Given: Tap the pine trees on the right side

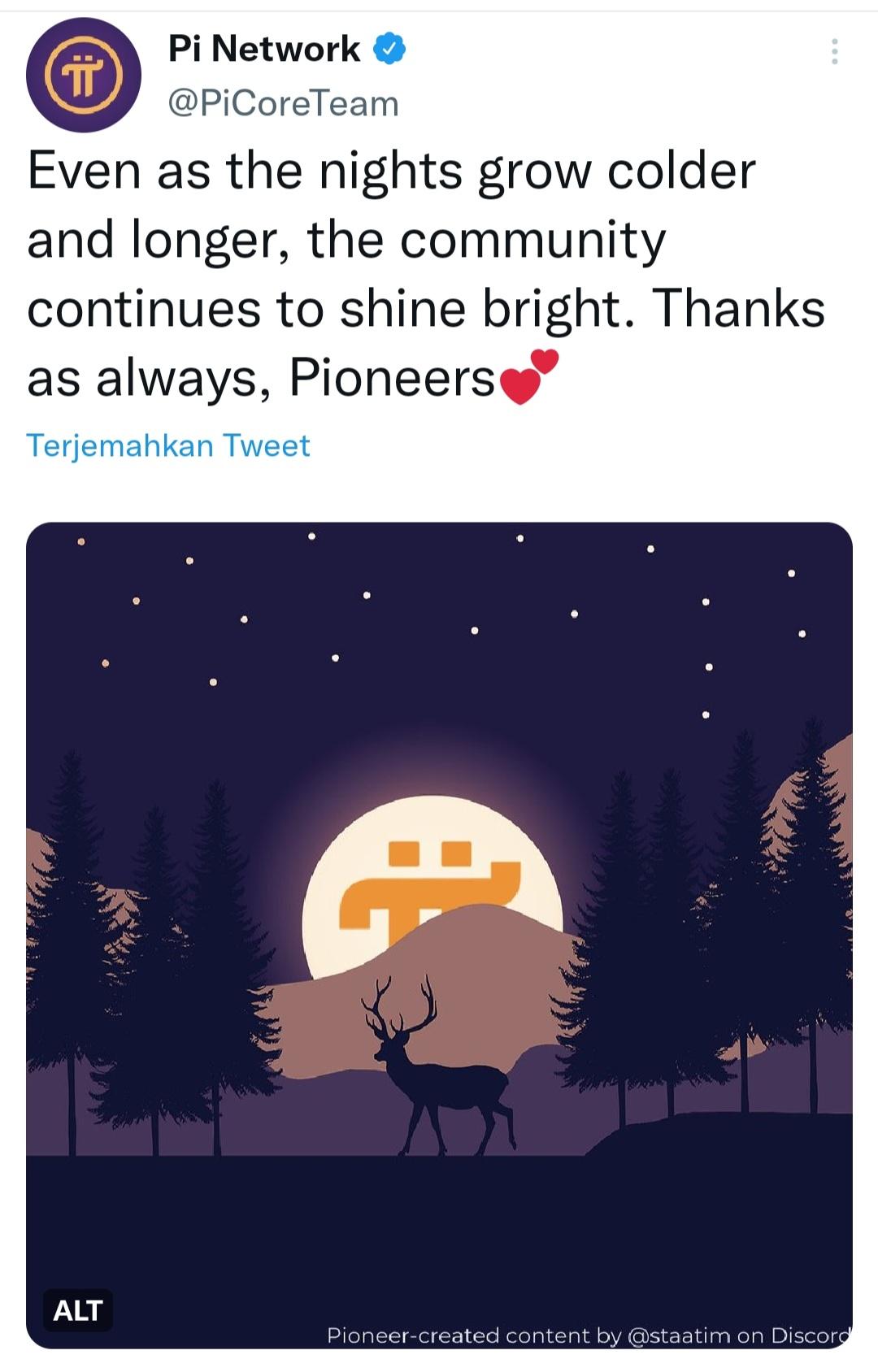Looking at the screenshot, I should [715, 935].
